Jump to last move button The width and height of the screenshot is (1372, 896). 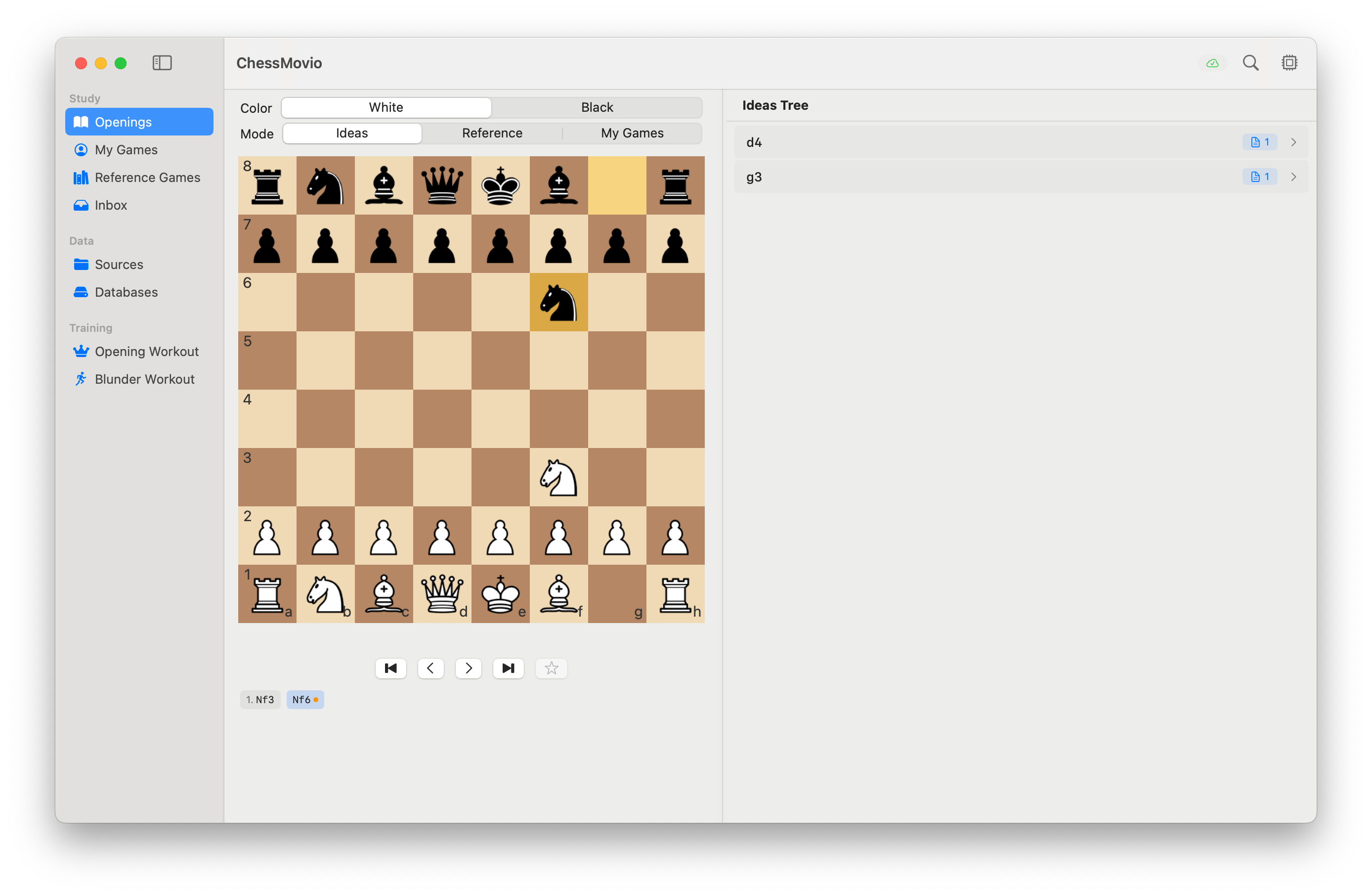pos(508,668)
